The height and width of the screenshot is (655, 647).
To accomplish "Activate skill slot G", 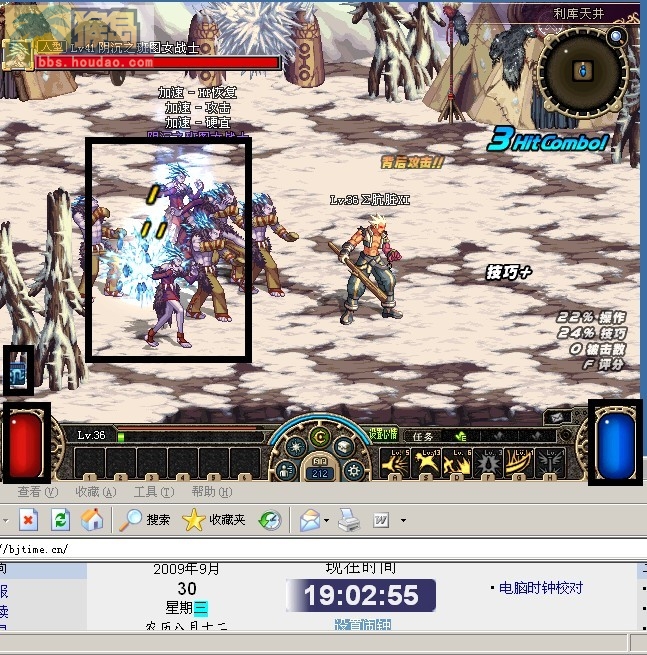I will (519, 464).
